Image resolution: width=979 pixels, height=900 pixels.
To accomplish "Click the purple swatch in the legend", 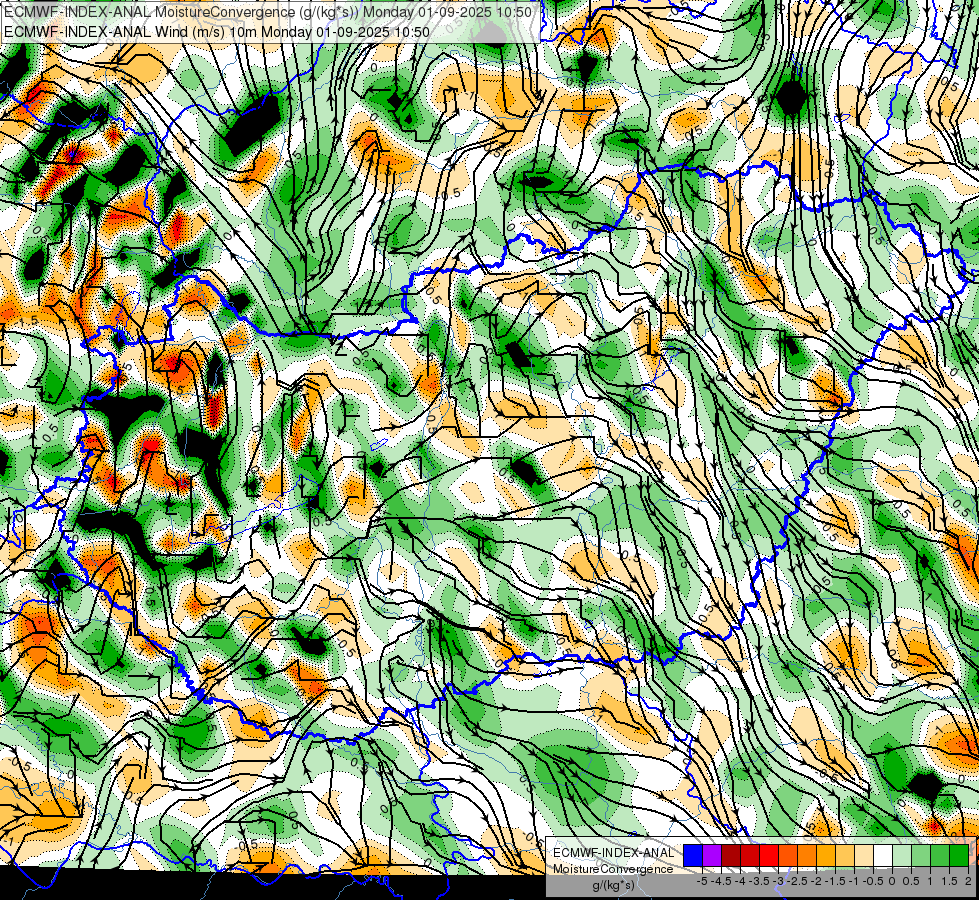I will click(x=712, y=856).
